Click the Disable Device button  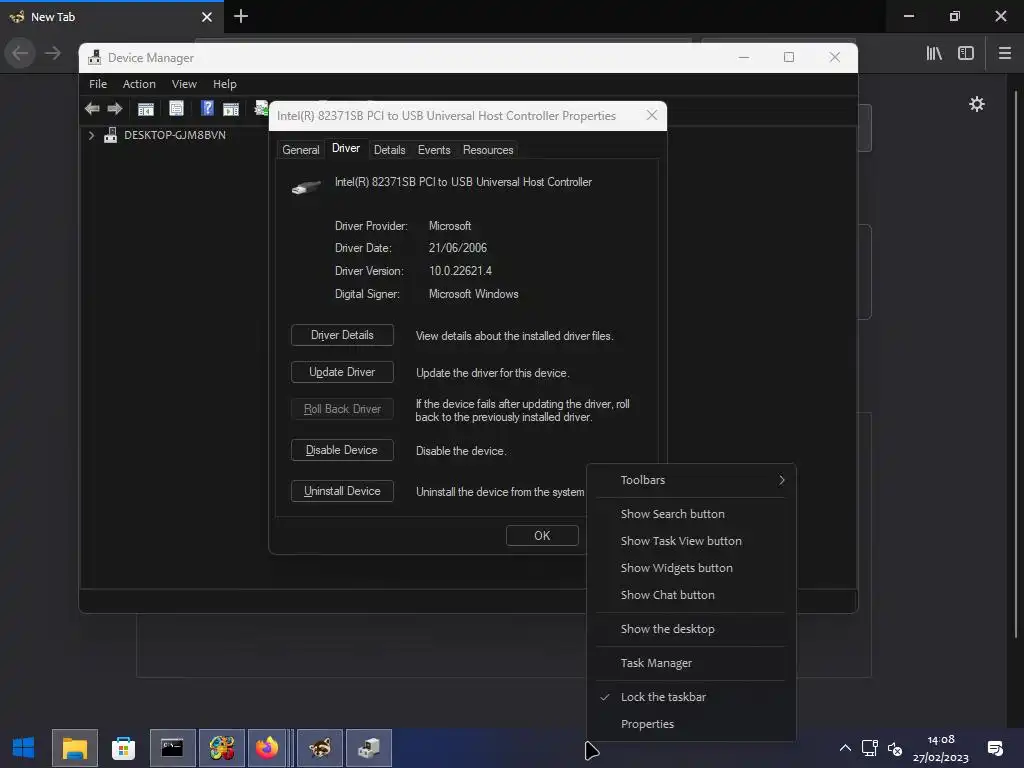342,450
